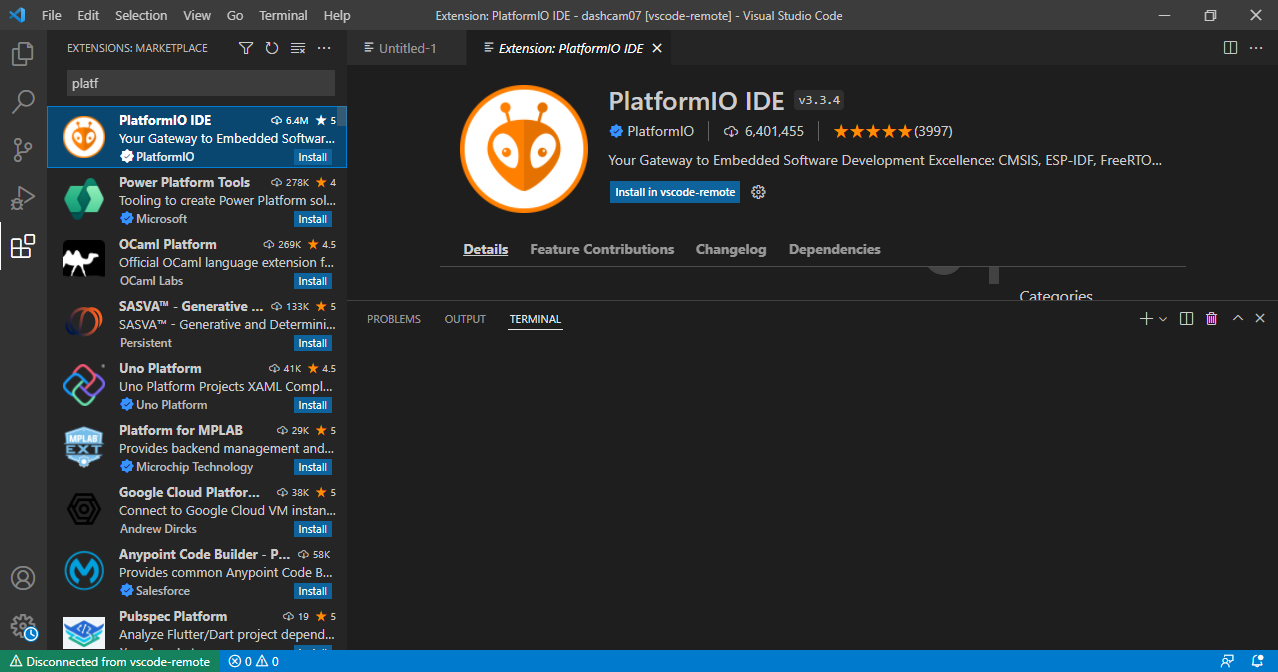Split the terminal panel
Screen dimensions: 1278x672
(x=1186, y=319)
